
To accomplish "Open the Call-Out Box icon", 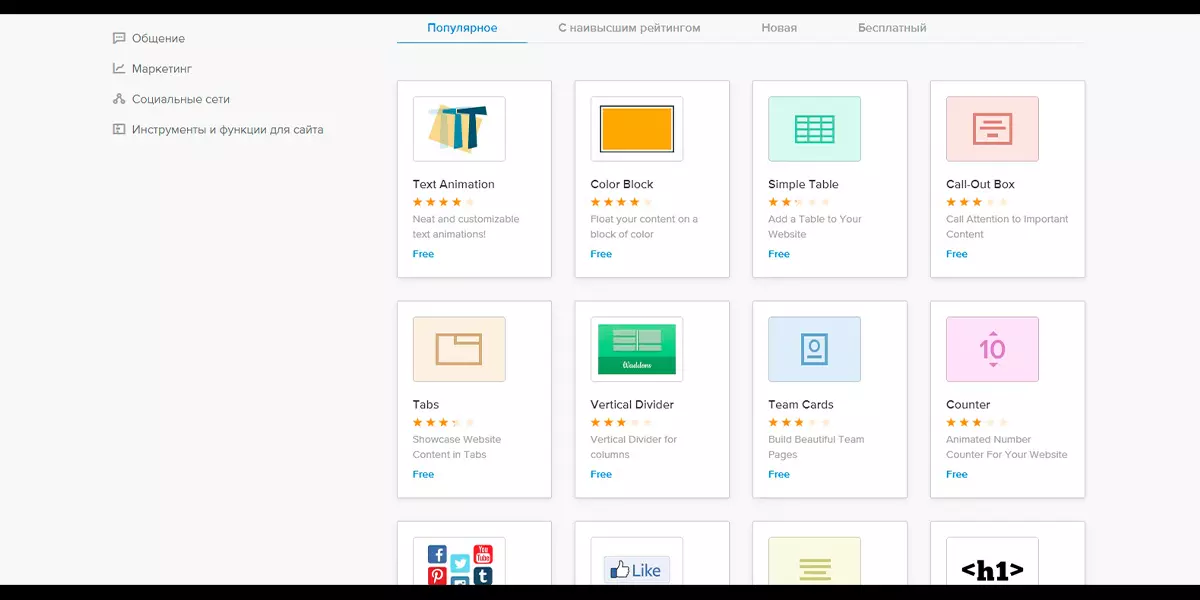I will (992, 129).
